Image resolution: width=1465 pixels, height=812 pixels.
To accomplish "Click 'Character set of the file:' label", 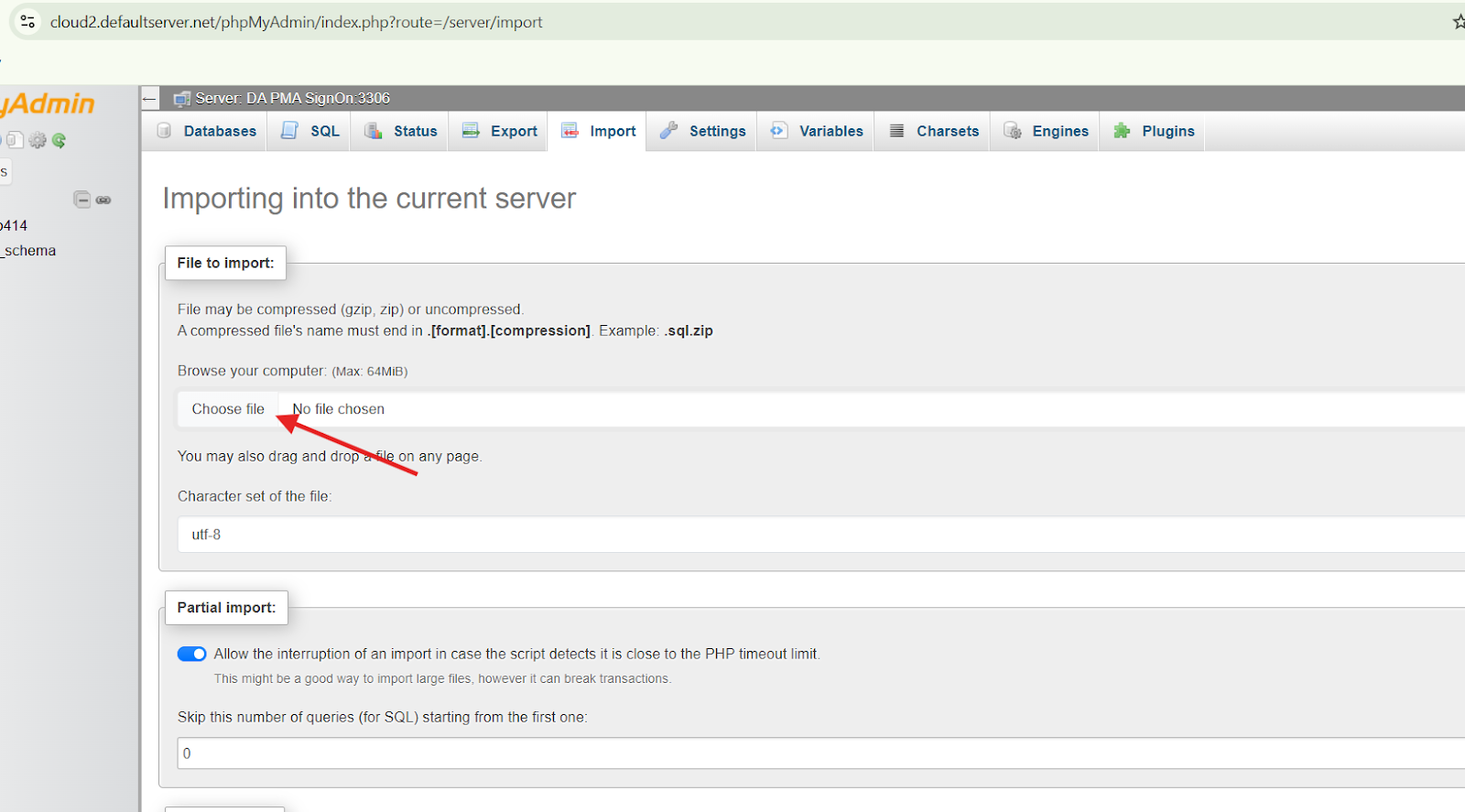I will pos(255,496).
